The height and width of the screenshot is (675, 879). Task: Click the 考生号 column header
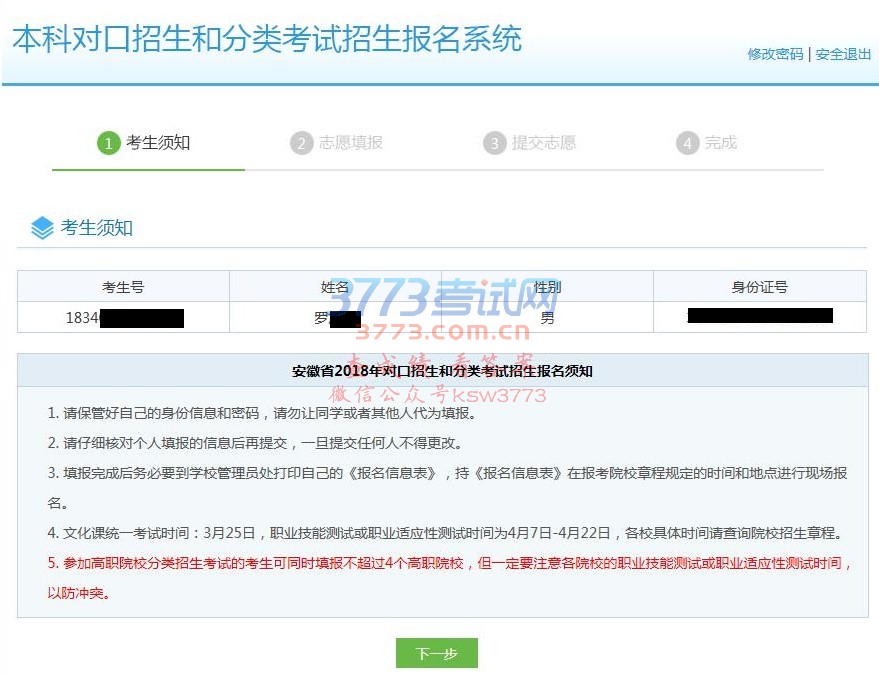click(123, 287)
